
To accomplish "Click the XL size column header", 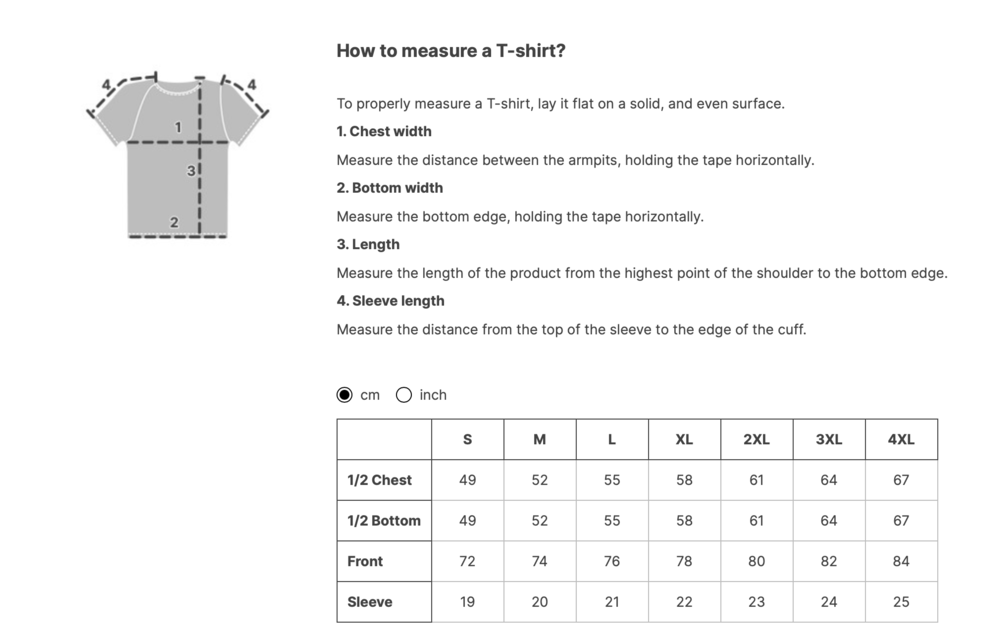I will [x=684, y=440].
